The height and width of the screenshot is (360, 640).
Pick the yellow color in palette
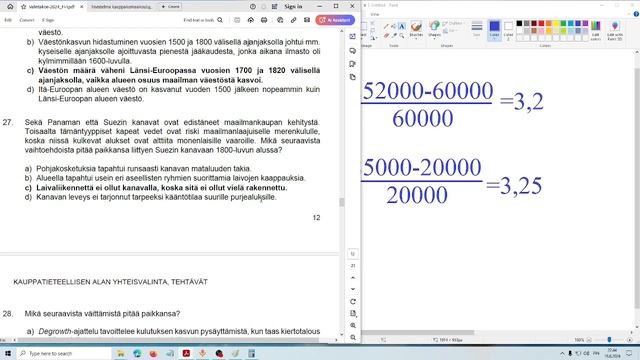coord(556,24)
